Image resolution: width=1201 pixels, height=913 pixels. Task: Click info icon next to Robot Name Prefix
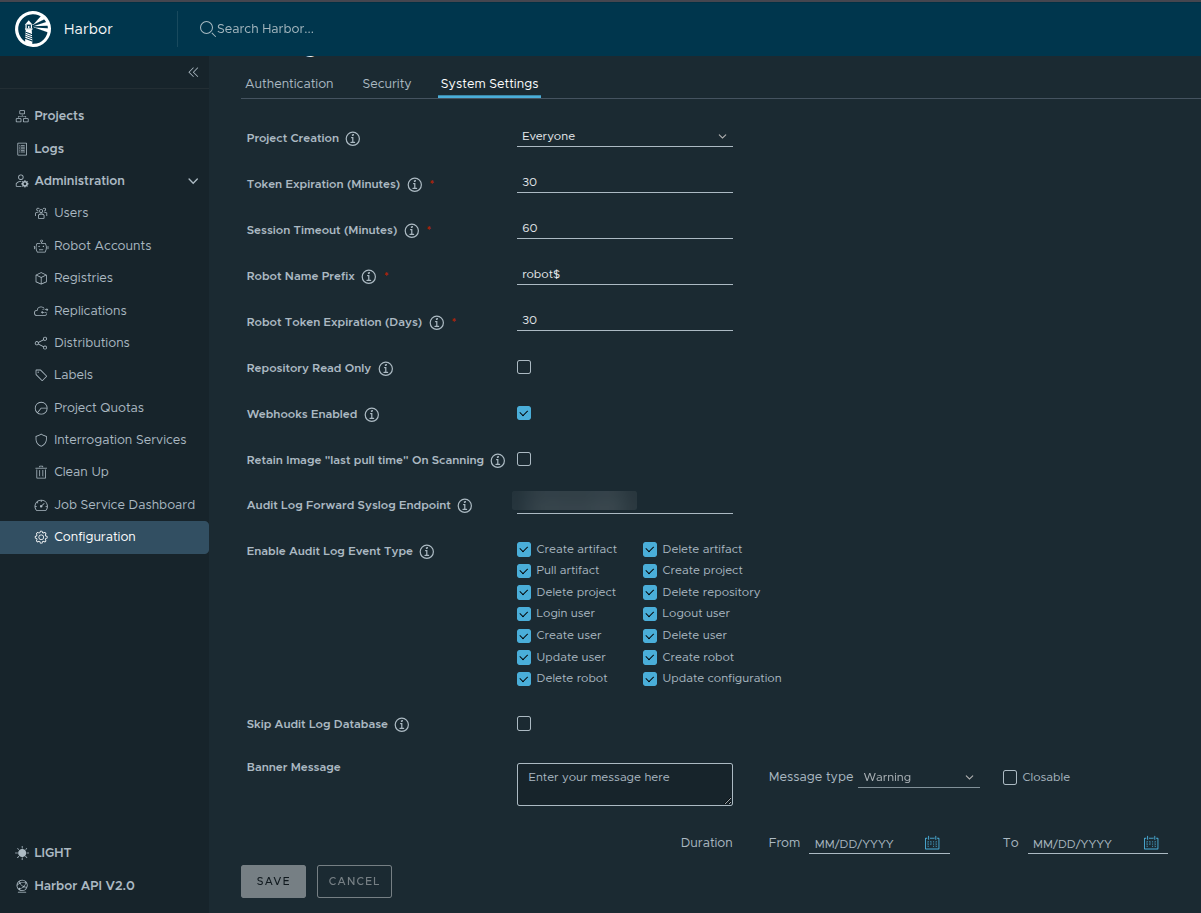368,277
